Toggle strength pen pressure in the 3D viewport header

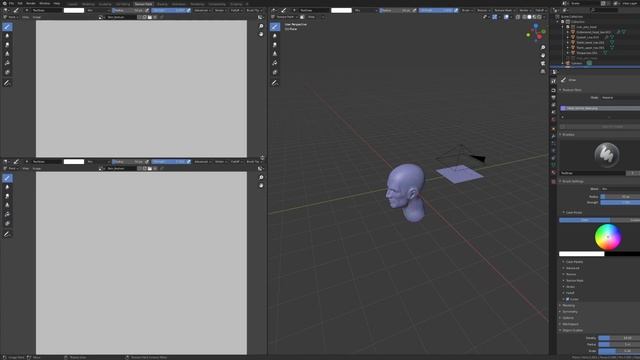[x=456, y=10]
